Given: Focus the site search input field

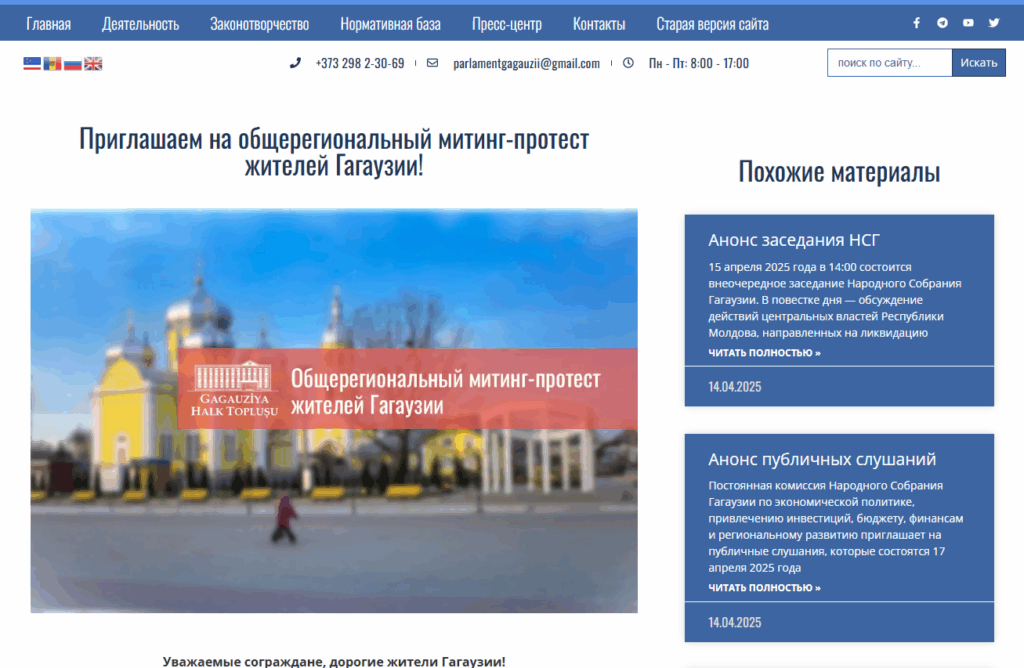Looking at the screenshot, I should pyautogui.click(x=889, y=63).
